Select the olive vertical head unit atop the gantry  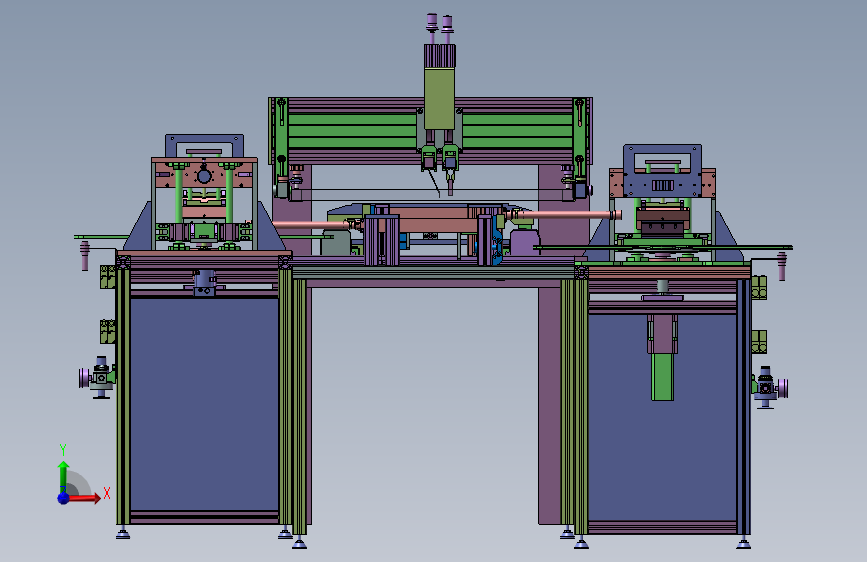440,98
